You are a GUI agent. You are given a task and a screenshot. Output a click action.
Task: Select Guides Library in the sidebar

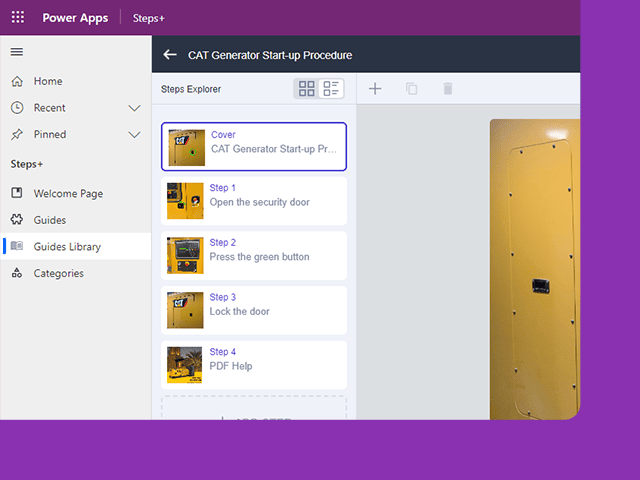[x=76, y=246]
